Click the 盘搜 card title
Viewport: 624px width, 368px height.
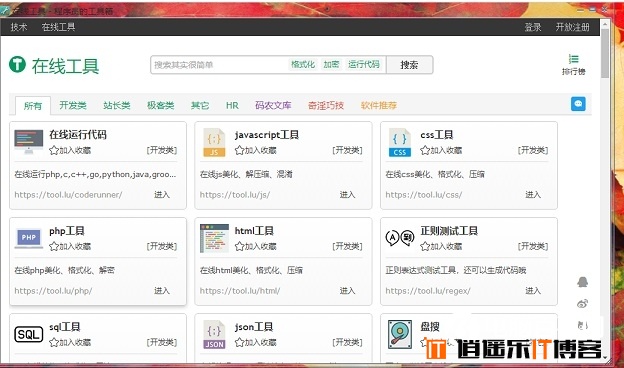tap(430, 327)
